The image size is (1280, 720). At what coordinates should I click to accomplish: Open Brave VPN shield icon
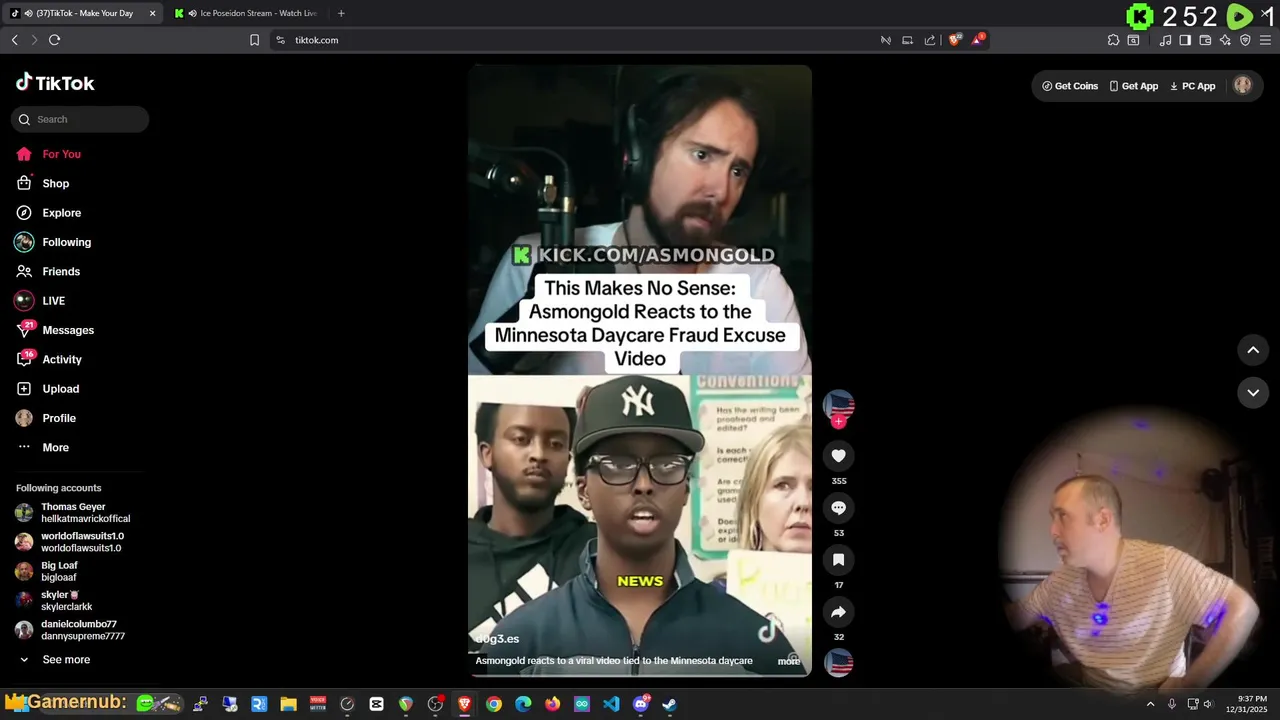[x=1245, y=40]
